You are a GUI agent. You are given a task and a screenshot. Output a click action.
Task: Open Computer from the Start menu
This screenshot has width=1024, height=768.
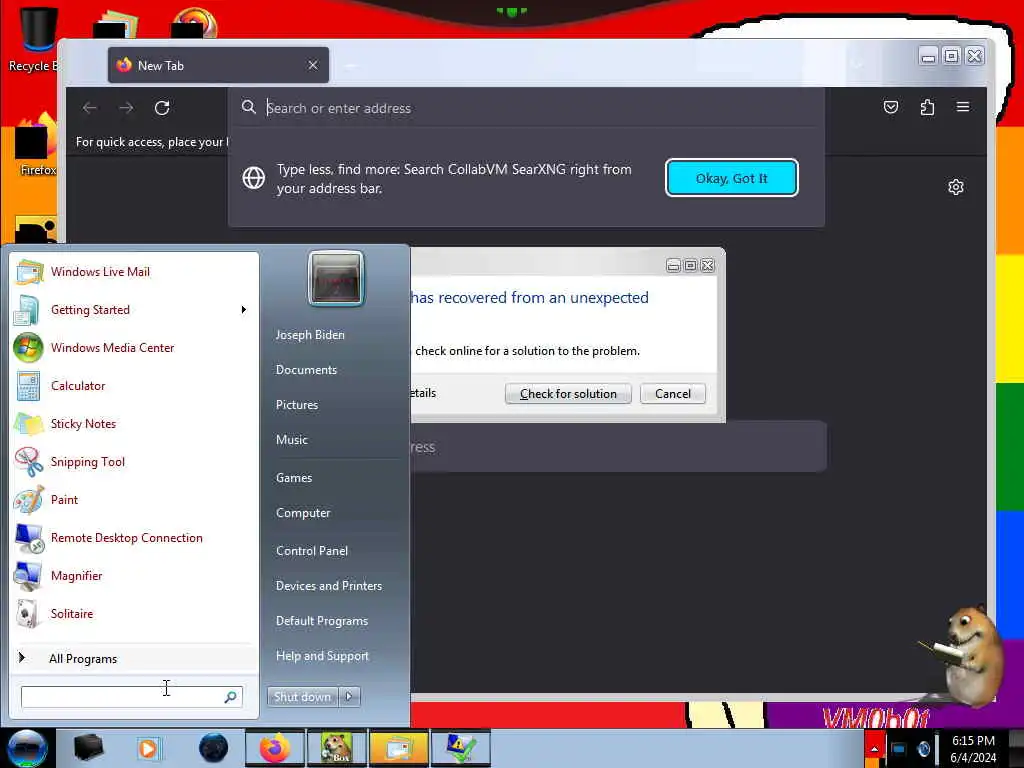point(303,513)
